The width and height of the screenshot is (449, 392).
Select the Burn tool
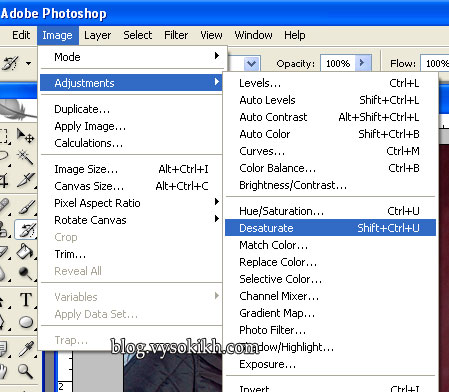click(x=25, y=273)
